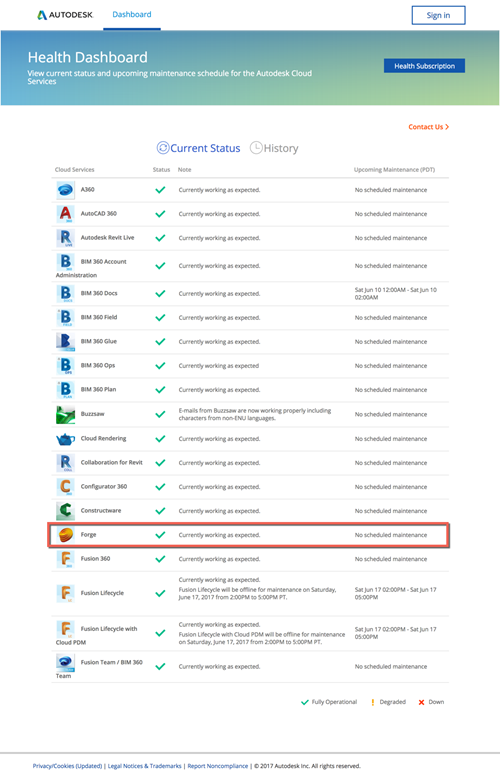Click the Report Noncompliance link

[218, 766]
